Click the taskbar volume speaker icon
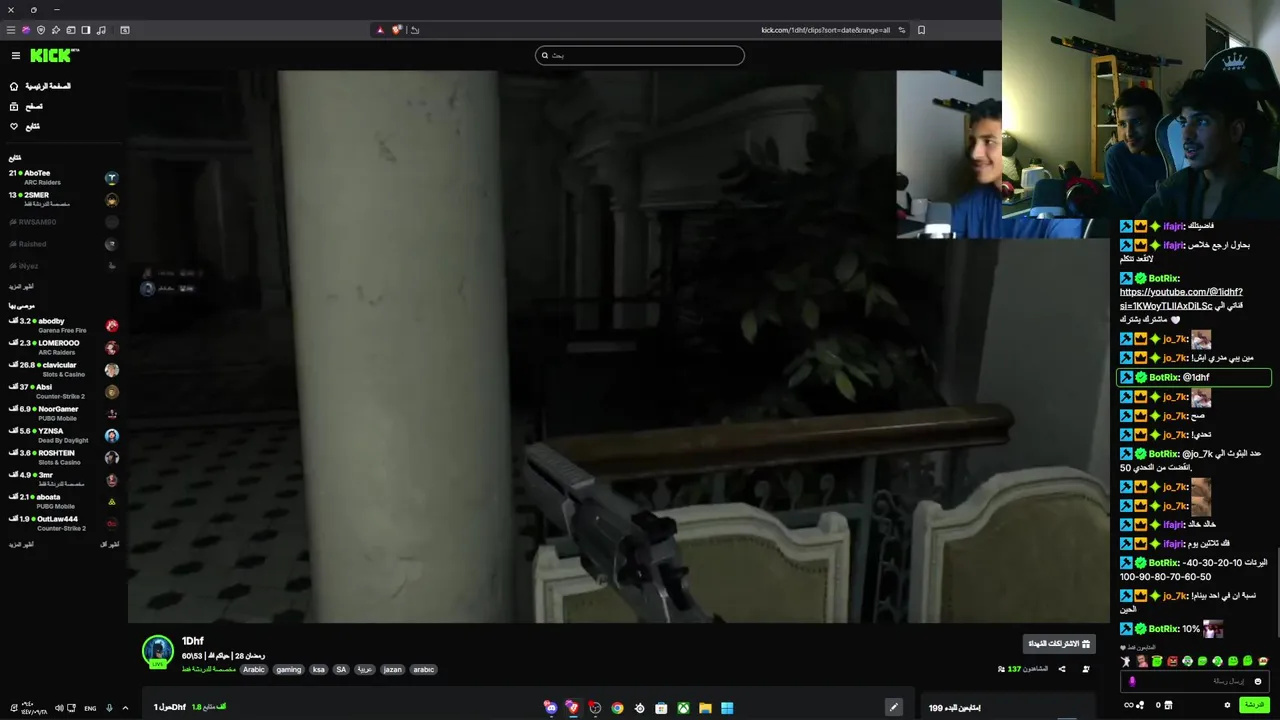 [x=59, y=708]
